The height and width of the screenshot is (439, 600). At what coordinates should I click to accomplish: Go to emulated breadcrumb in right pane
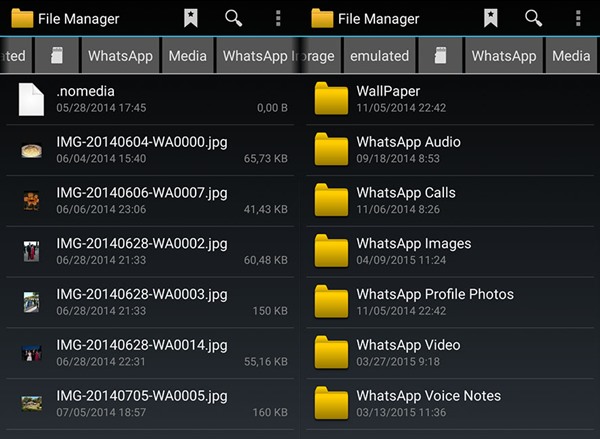pos(380,56)
